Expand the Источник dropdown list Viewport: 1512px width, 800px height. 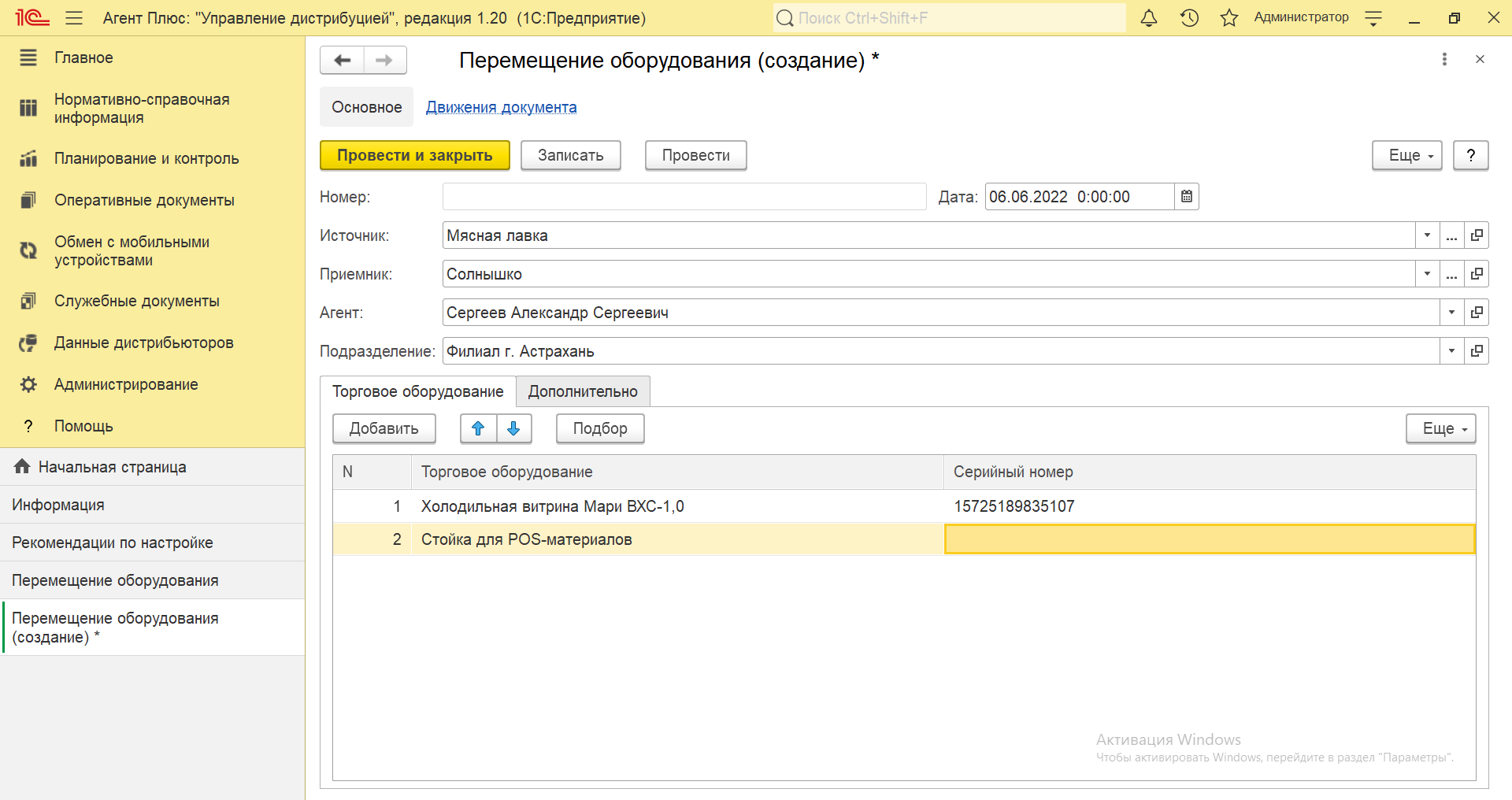[1427, 235]
